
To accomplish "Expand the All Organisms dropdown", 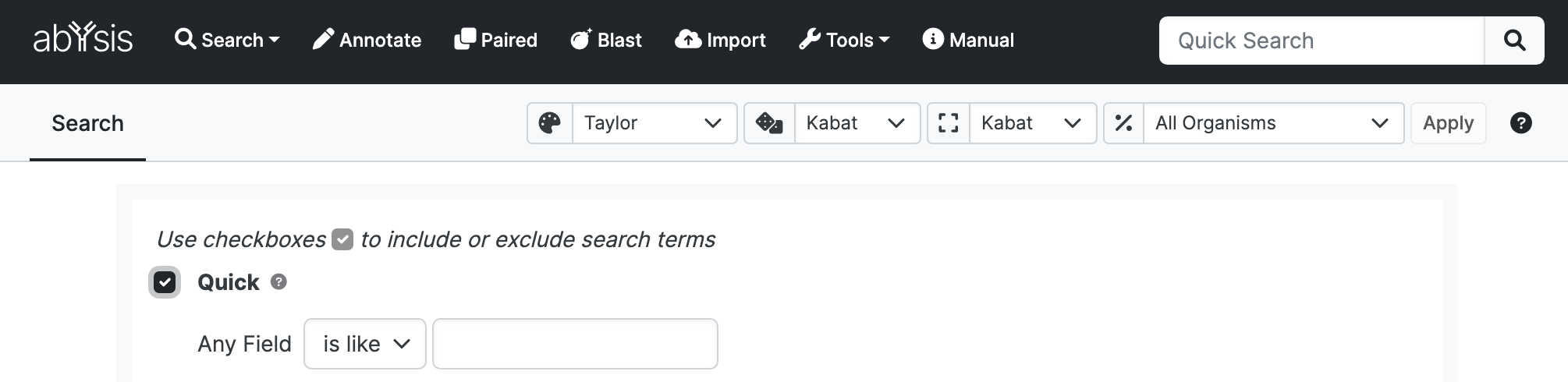I will pos(1273,123).
